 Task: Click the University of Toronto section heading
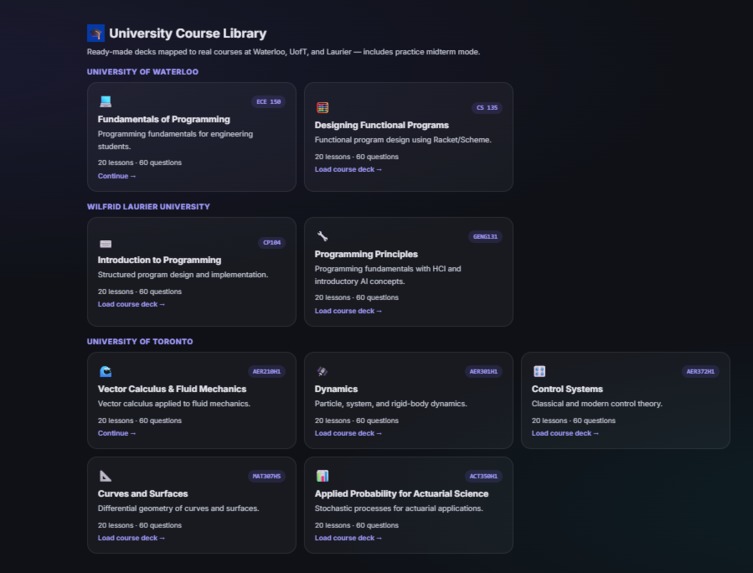pos(140,341)
